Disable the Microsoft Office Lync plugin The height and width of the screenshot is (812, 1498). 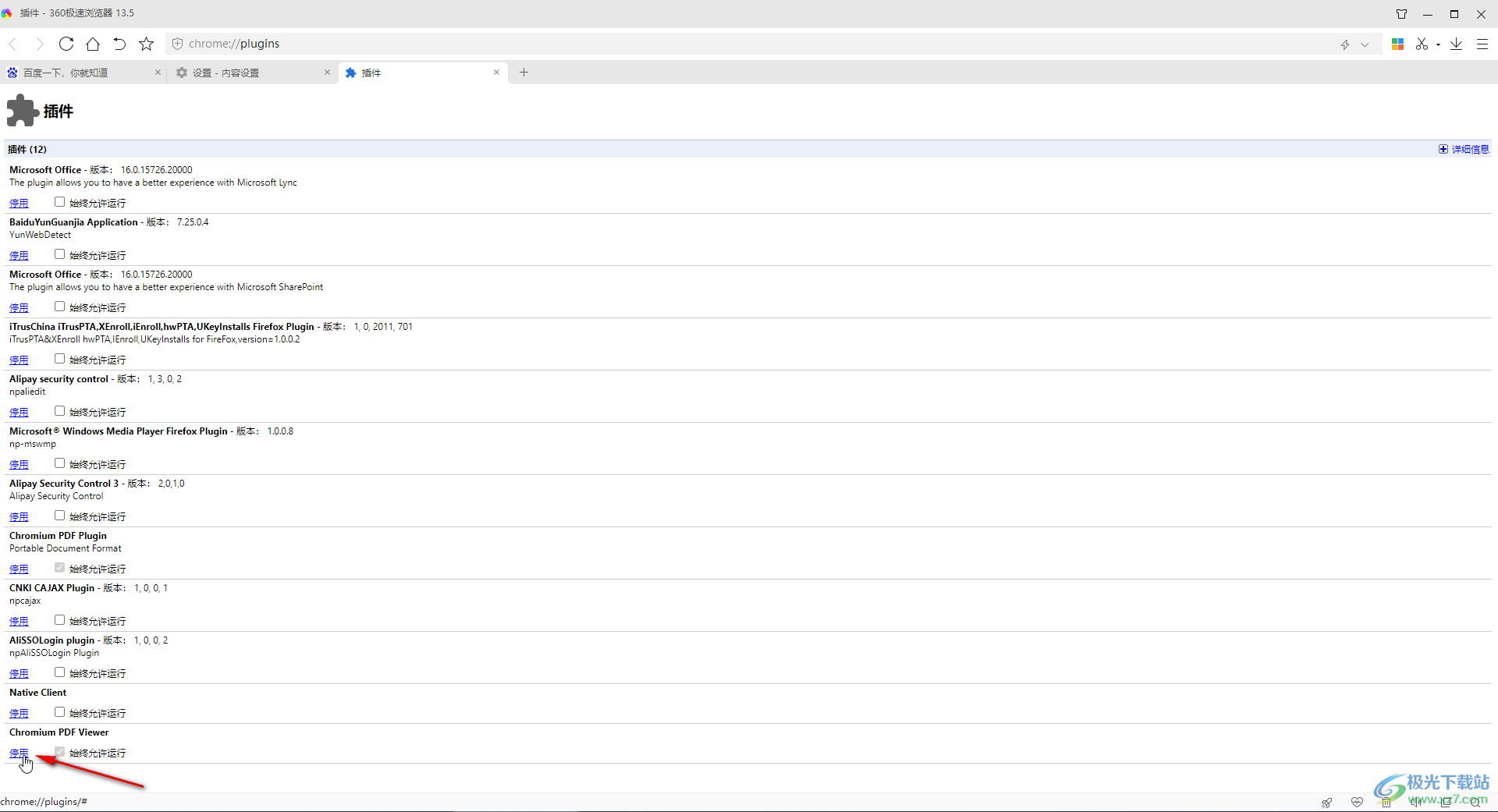(19, 204)
